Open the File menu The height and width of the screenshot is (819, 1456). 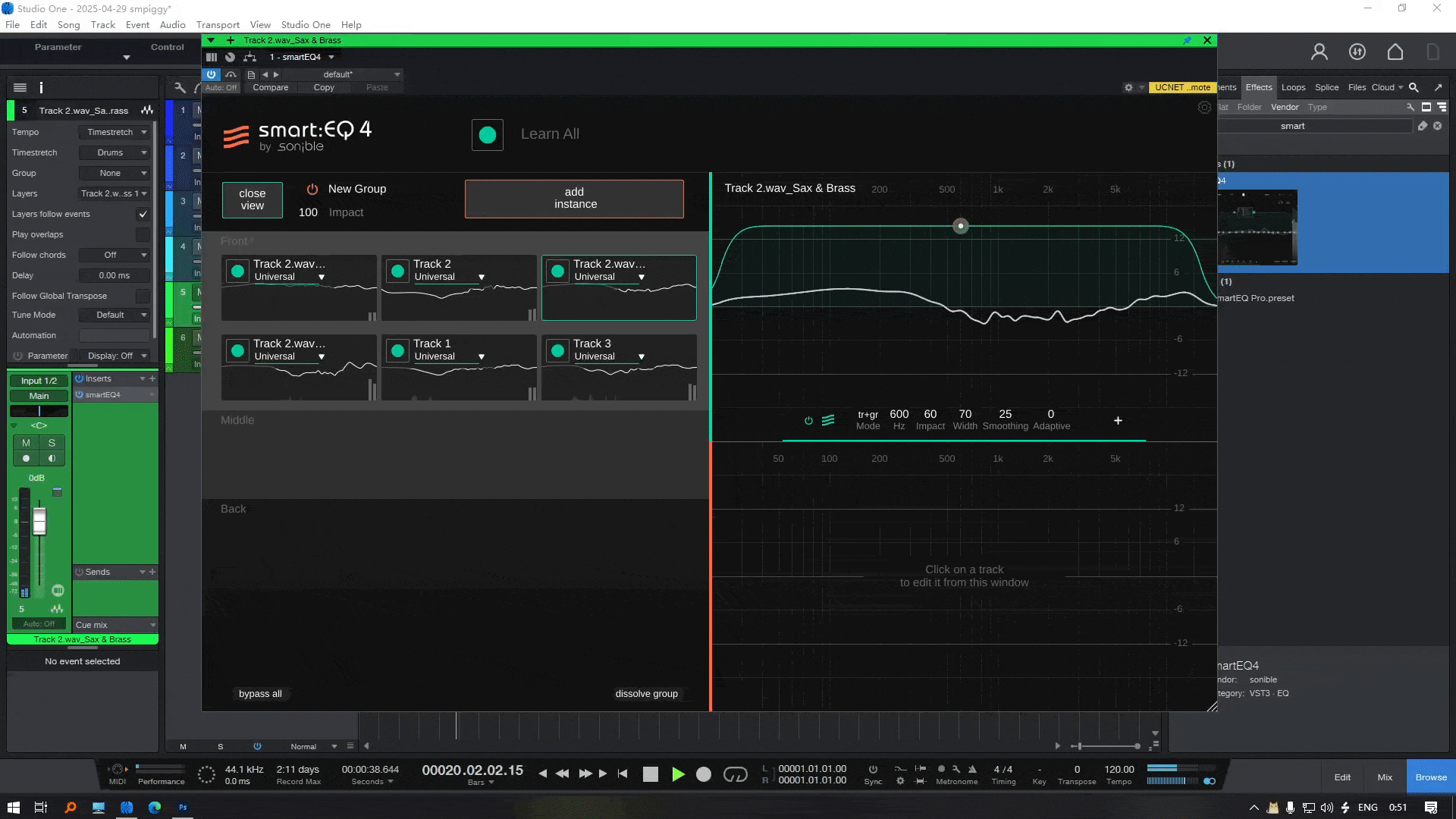pos(13,25)
